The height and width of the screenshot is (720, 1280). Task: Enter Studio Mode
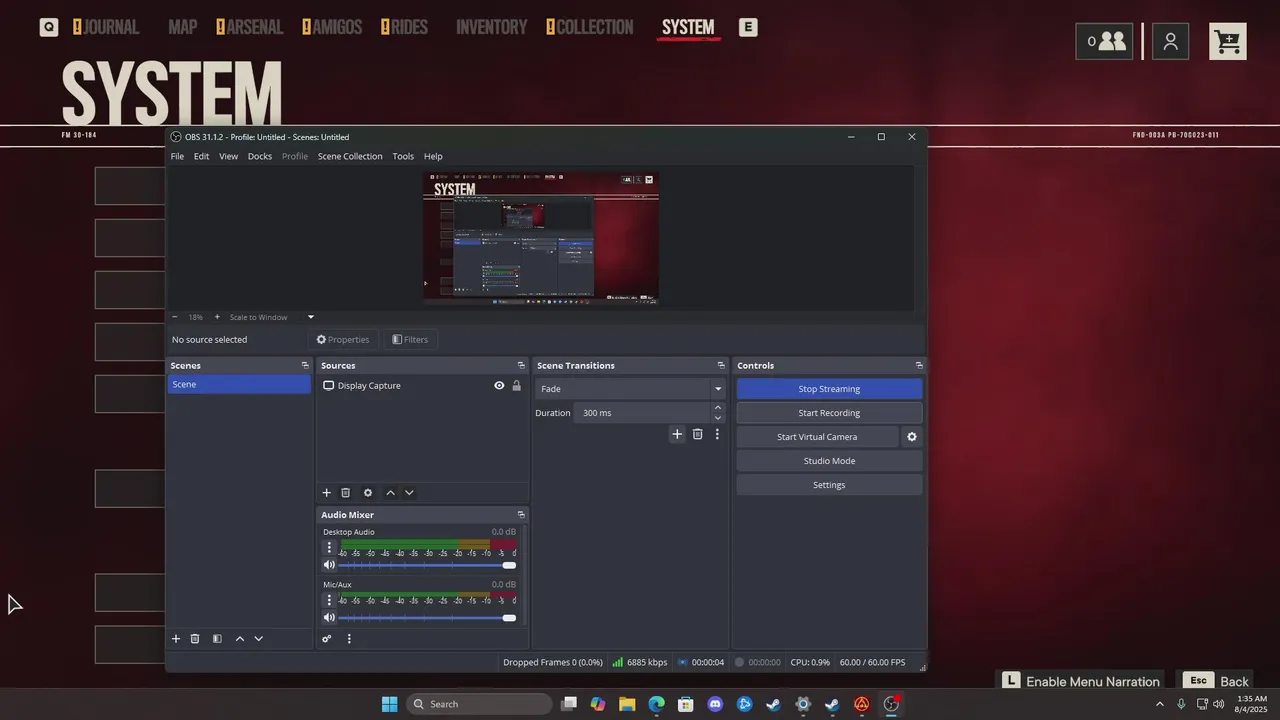[829, 461]
